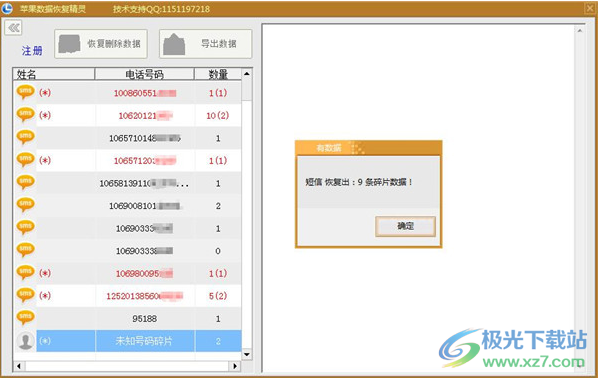Click the 恢复删除数据 button
This screenshot has width=598, height=378.
pyautogui.click(x=101, y=44)
